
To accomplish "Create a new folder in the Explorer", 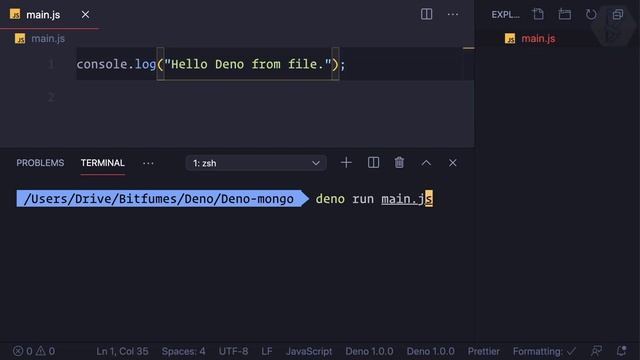I will click(x=565, y=14).
